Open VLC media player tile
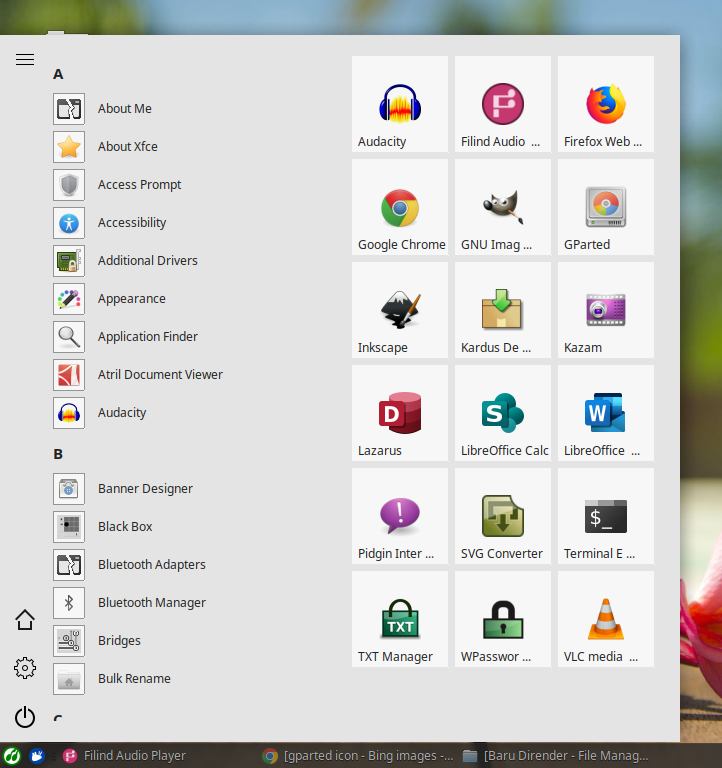The image size is (722, 768). coord(605,619)
